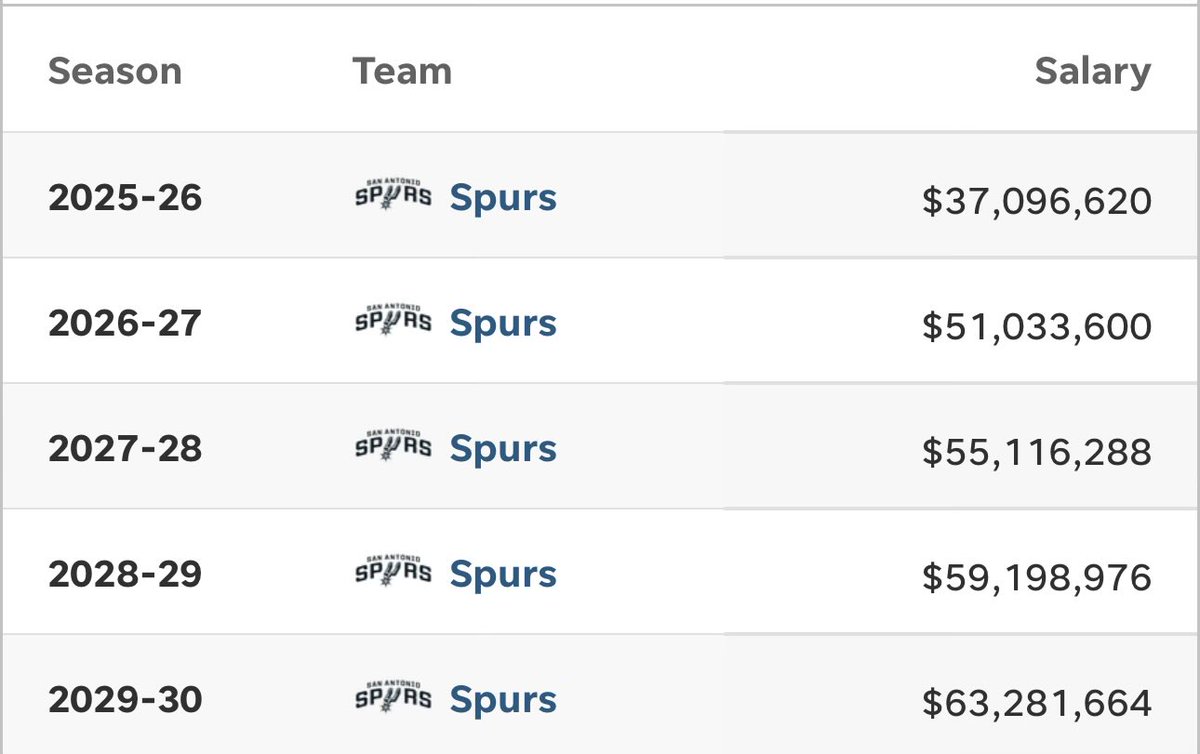
Task: Open the Spurs link for 2028-29 season
Action: pos(503,575)
